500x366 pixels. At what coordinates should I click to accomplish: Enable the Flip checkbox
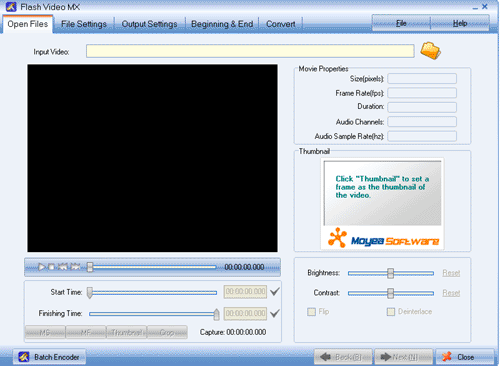(311, 312)
